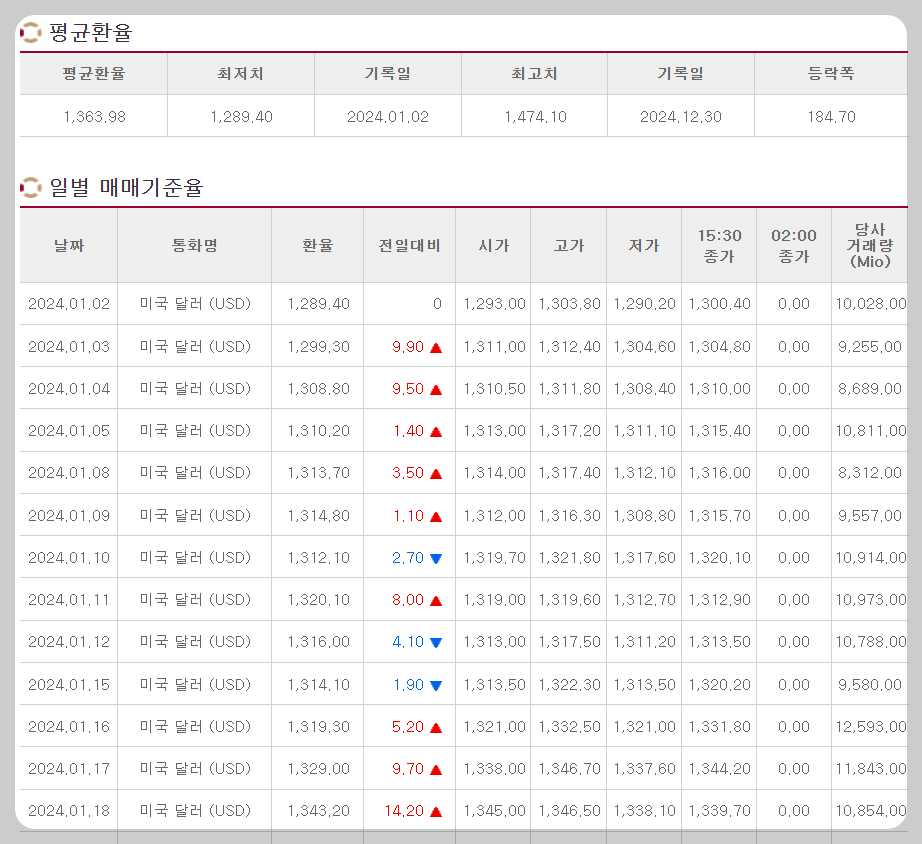Select exchange rate 1,299.30
The width and height of the screenshot is (922, 844).
(x=318, y=346)
